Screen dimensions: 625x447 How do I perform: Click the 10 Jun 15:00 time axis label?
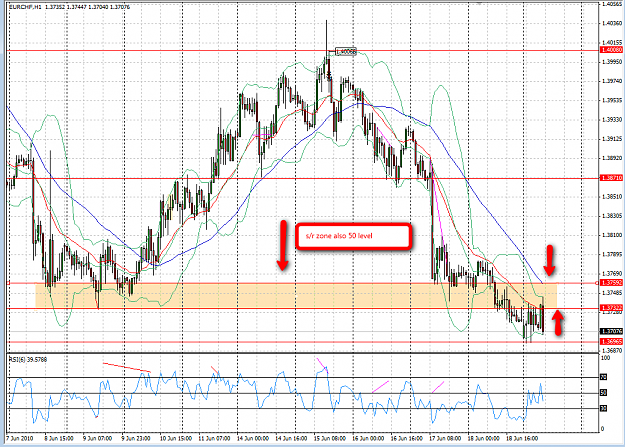coord(176,439)
